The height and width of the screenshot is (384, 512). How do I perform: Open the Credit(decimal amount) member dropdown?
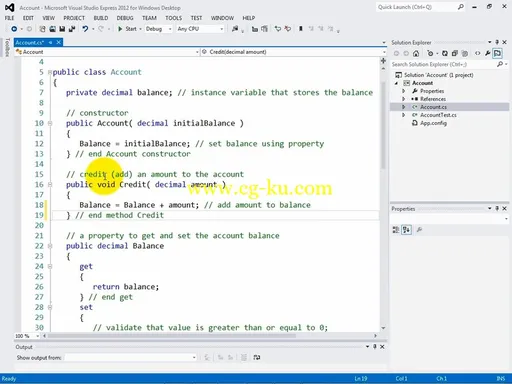point(293,52)
